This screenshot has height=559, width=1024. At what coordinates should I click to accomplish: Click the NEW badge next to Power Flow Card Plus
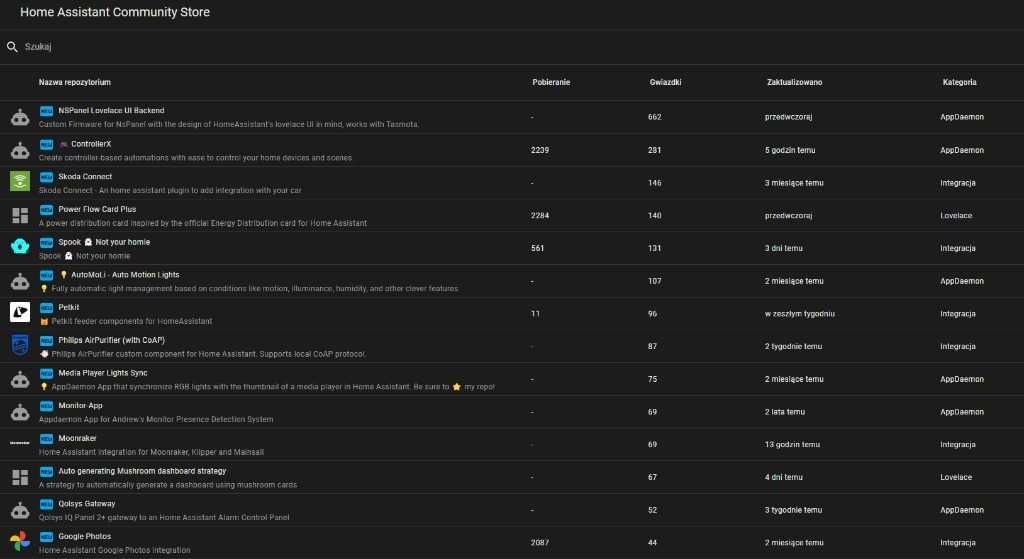(x=46, y=210)
